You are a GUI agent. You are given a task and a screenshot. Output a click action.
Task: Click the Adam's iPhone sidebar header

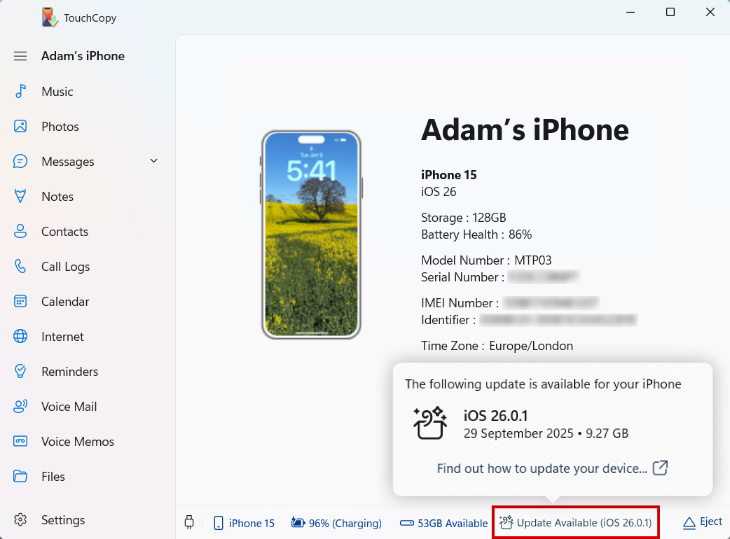(x=83, y=56)
